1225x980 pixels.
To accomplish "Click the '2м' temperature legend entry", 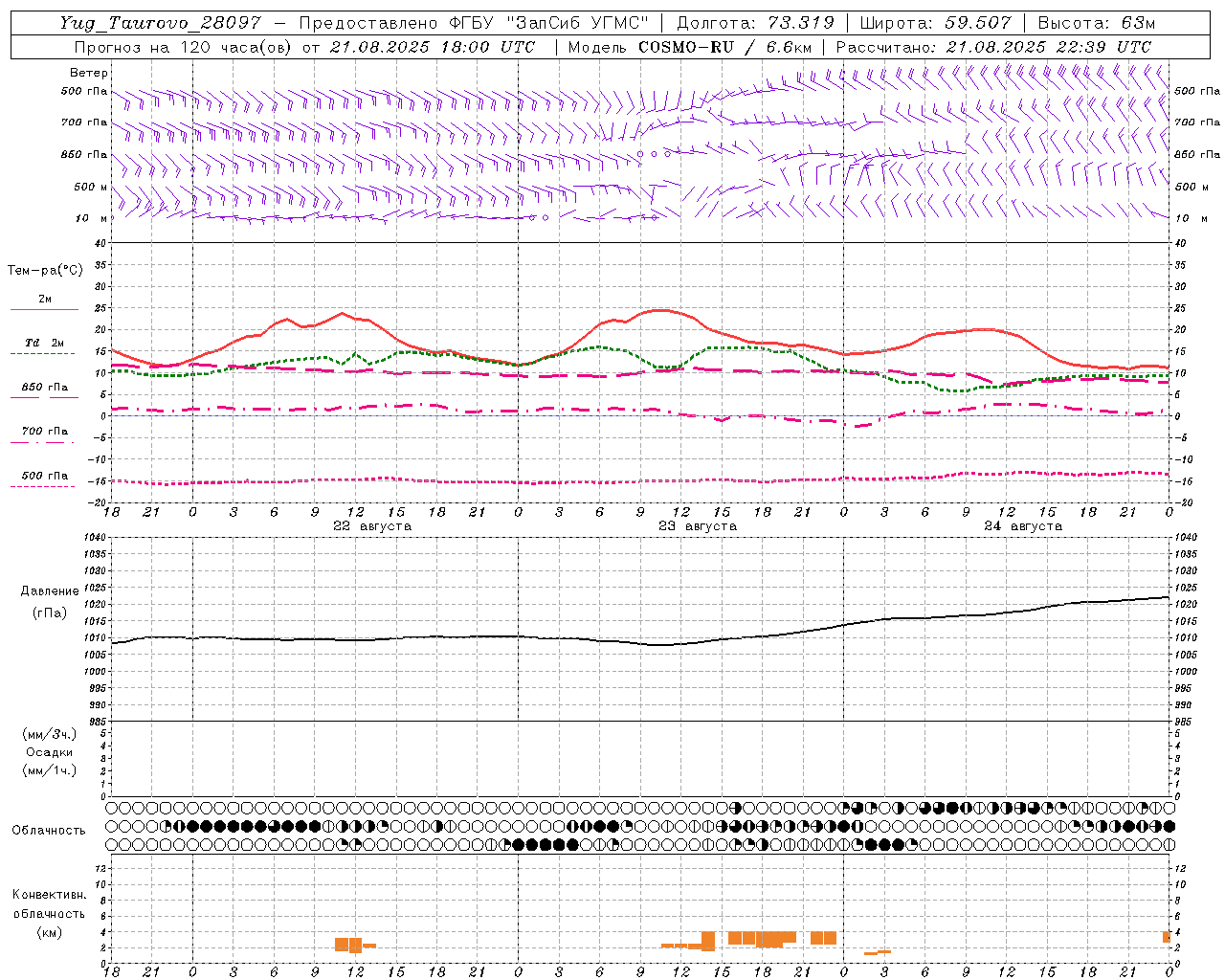I will coord(45,300).
